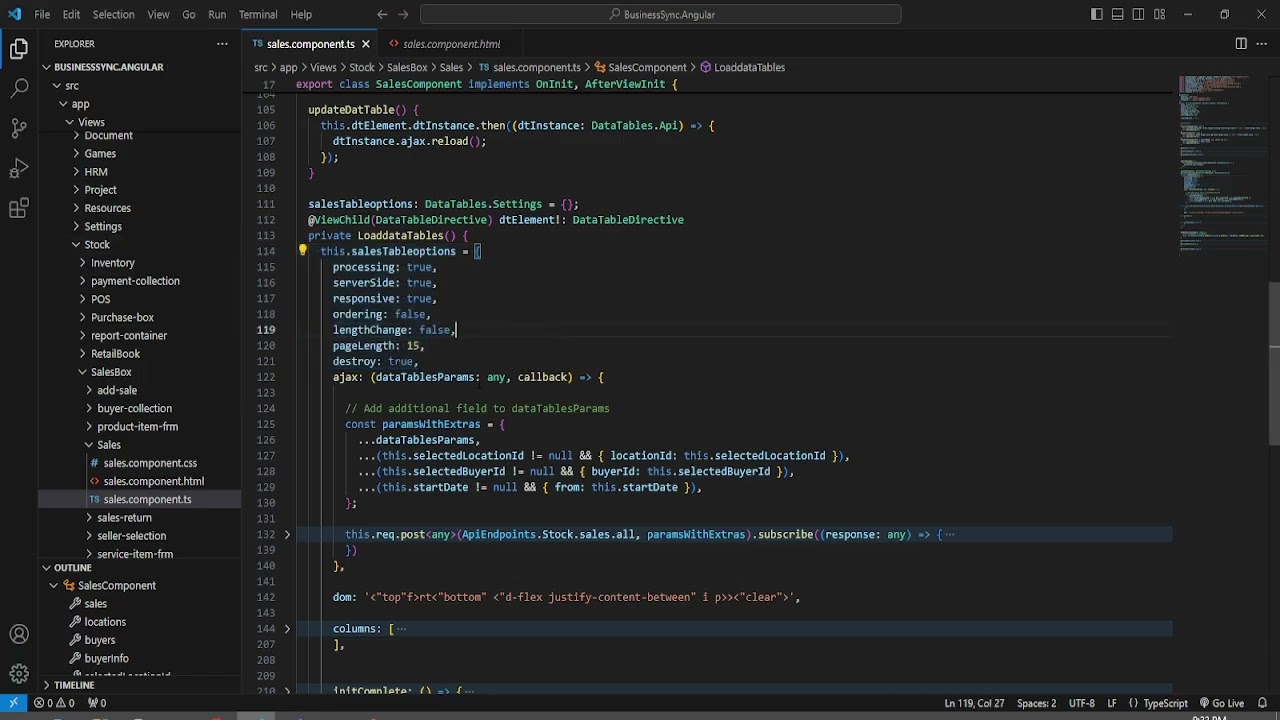Open errors and warnings in status bar

[56, 703]
